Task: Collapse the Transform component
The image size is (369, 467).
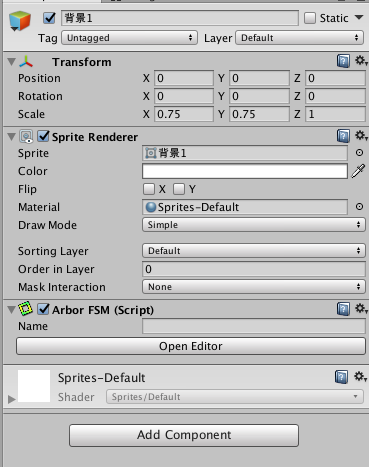Action: 12,62
